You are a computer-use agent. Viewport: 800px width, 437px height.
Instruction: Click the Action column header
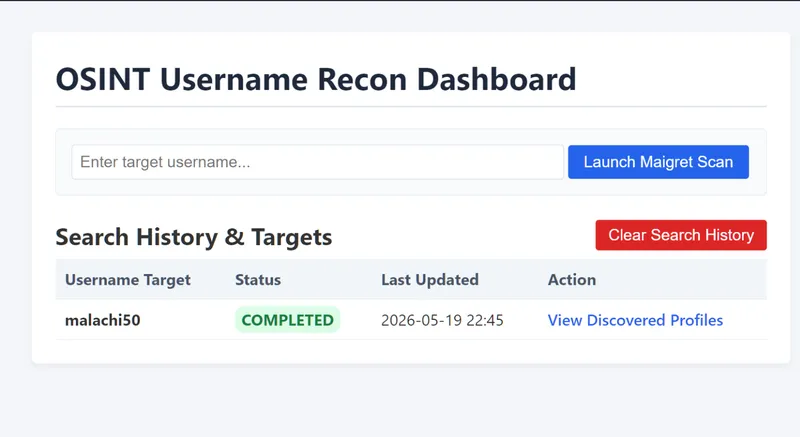(571, 280)
